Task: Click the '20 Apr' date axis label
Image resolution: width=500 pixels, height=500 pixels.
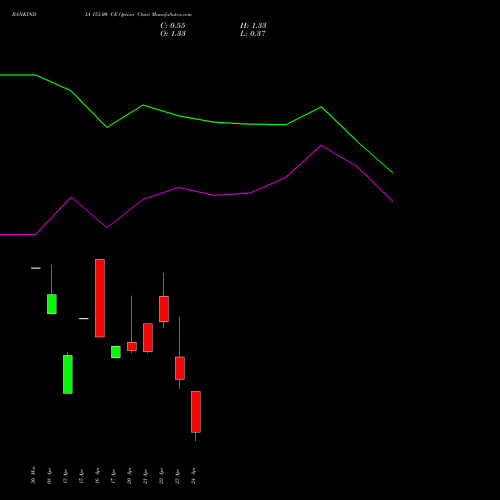Action: point(129,476)
